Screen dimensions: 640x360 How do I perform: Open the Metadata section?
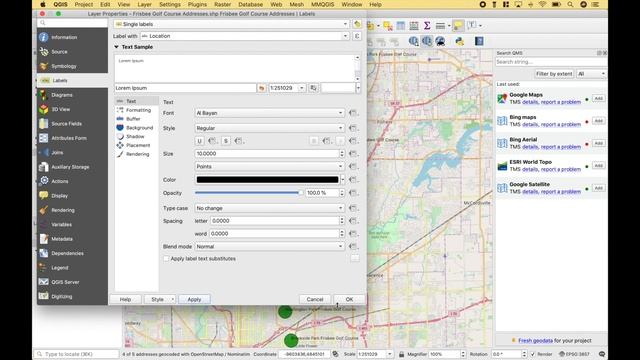click(x=72, y=239)
